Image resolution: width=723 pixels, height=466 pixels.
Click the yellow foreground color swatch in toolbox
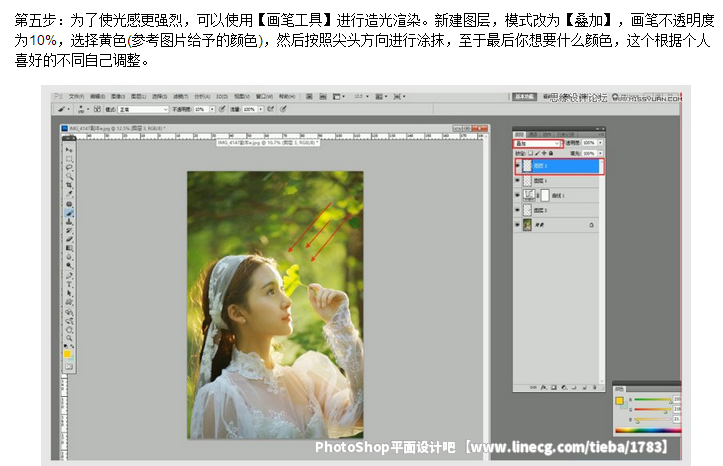tap(67, 354)
